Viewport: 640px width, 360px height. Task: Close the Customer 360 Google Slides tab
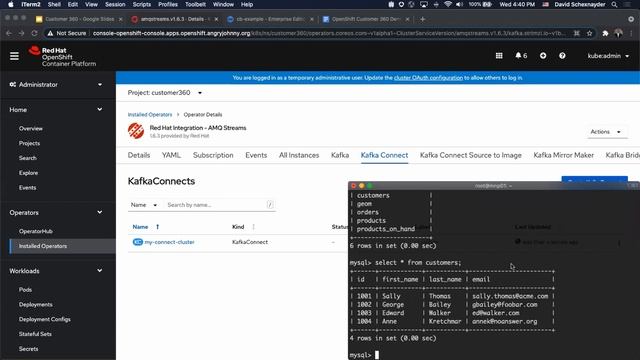120,19
